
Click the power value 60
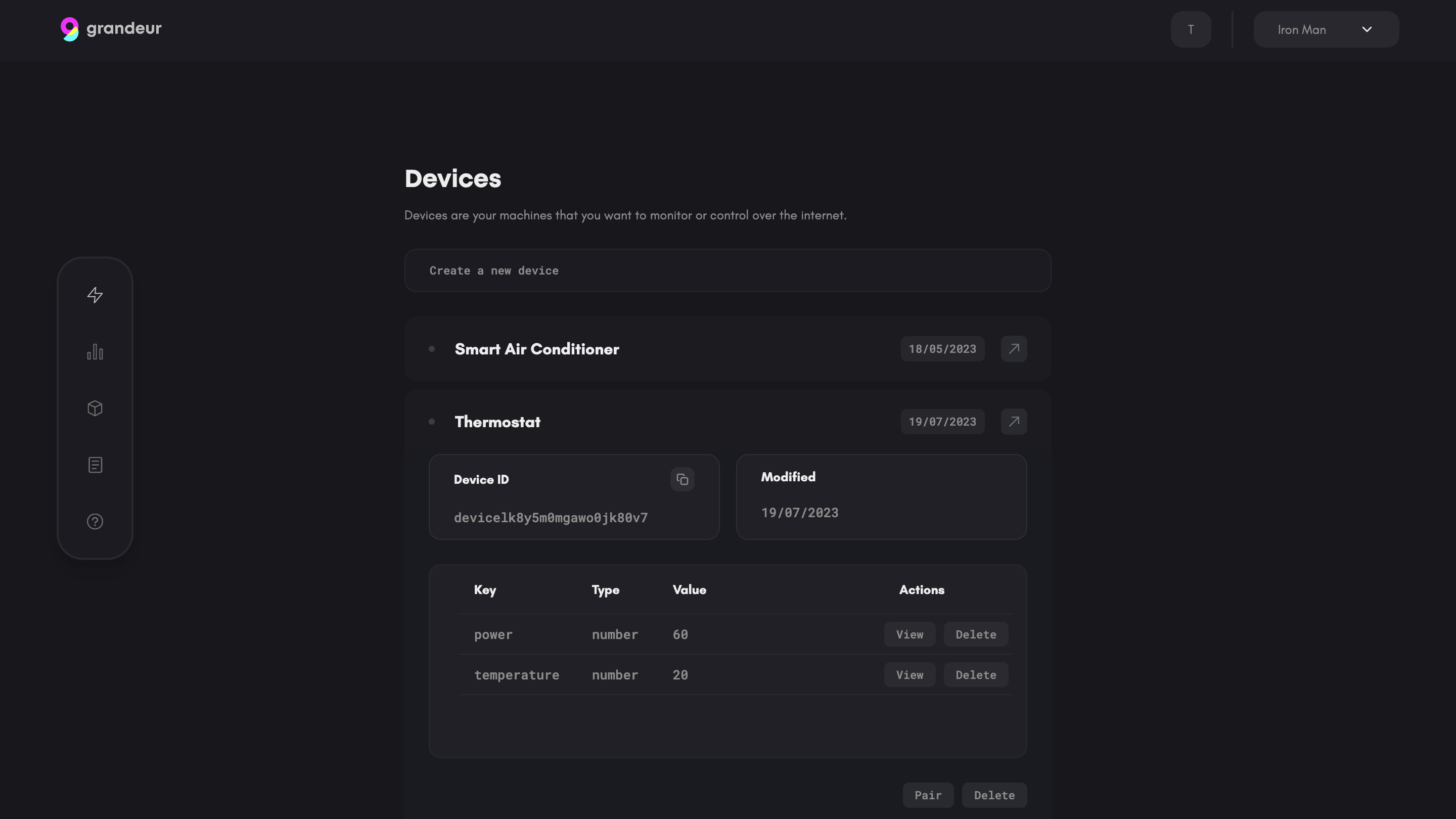[x=680, y=634]
